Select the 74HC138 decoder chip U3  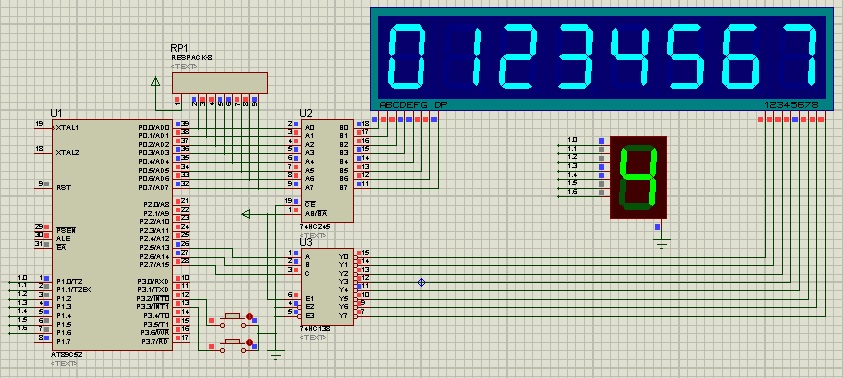tap(326, 287)
